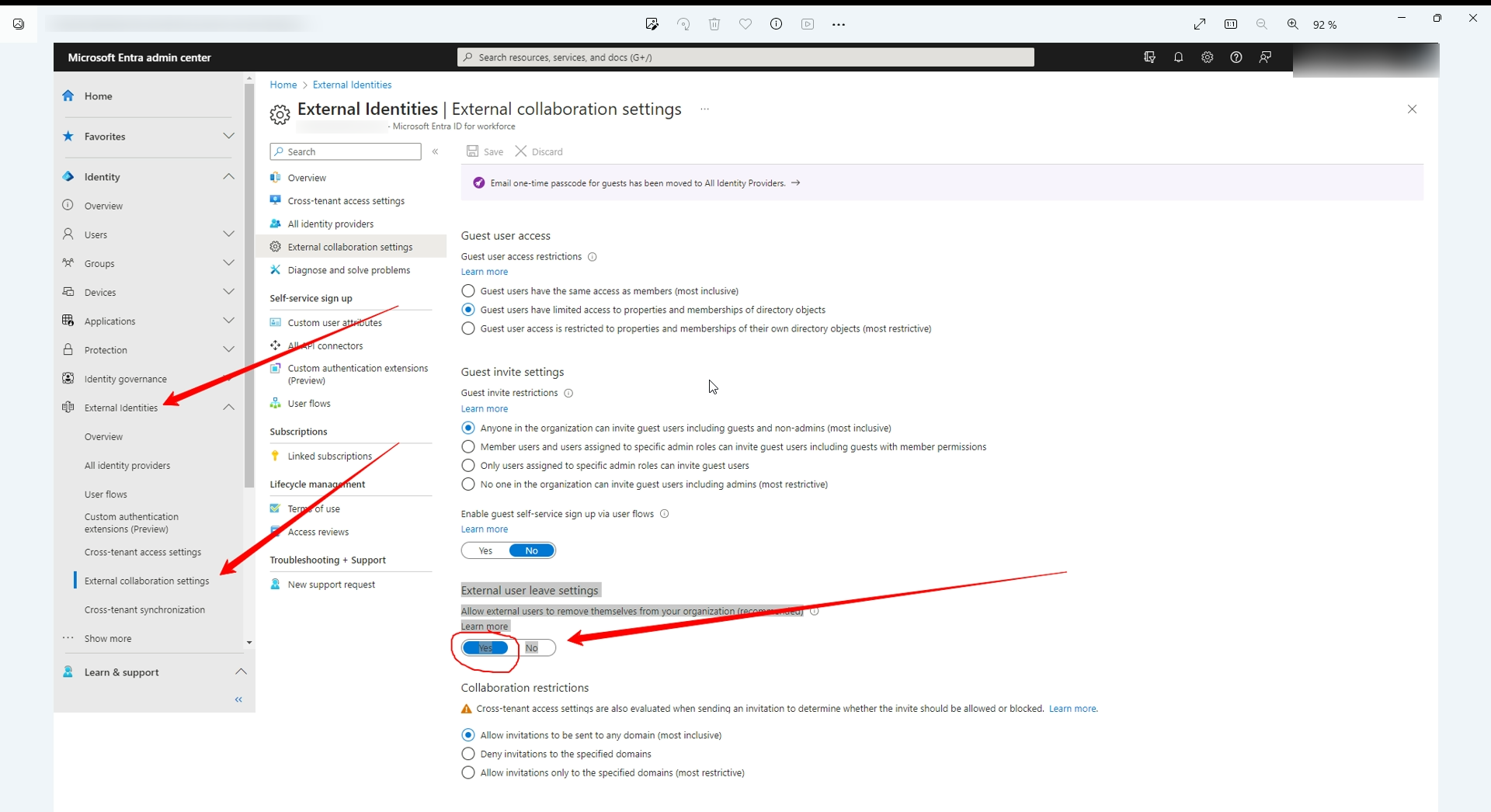
Task: Expand the Protection chevron
Action: pos(228,349)
